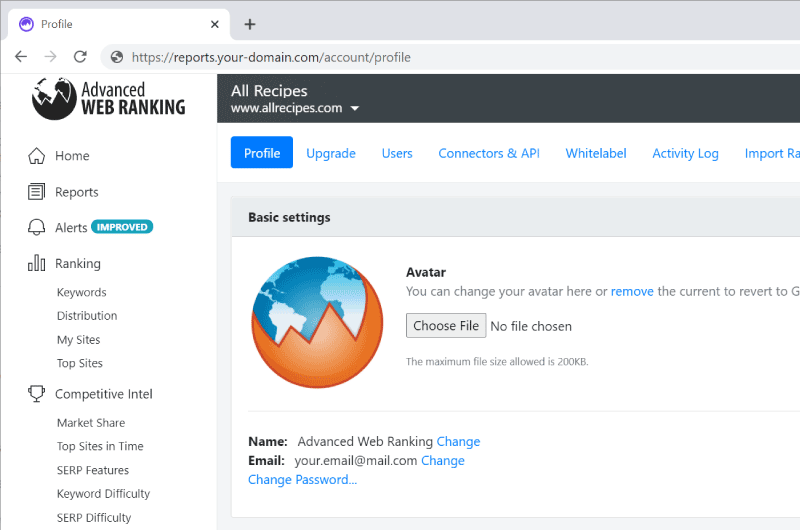Open the Home menu item
Viewport: 800px width, 530px height.
72,156
